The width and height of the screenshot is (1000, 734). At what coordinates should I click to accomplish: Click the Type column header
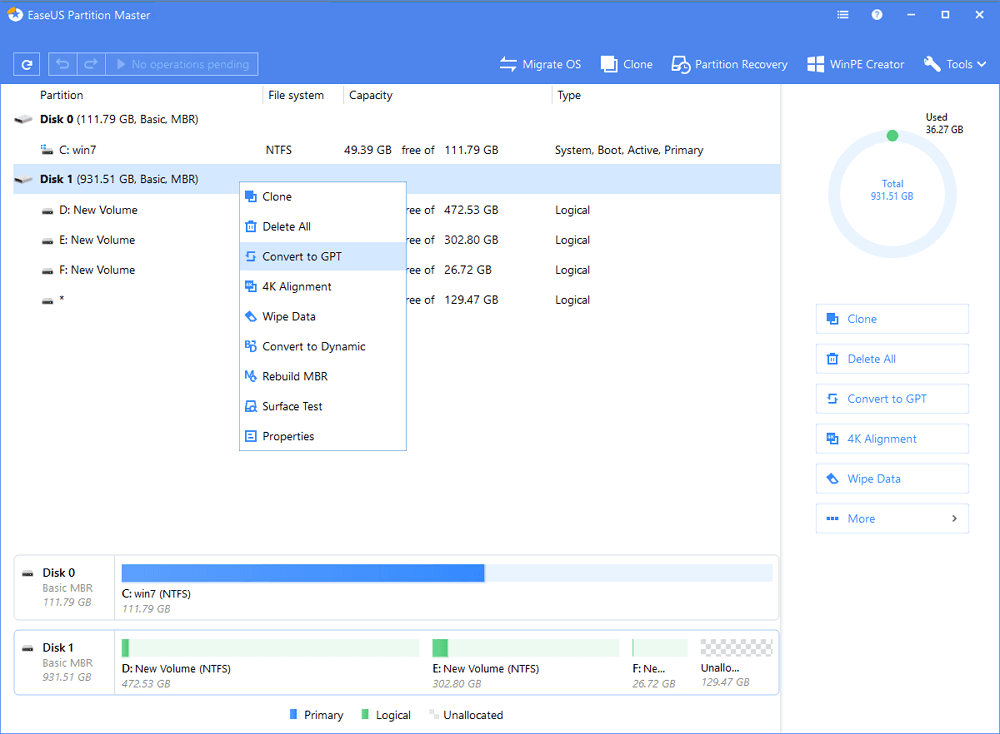pos(569,95)
